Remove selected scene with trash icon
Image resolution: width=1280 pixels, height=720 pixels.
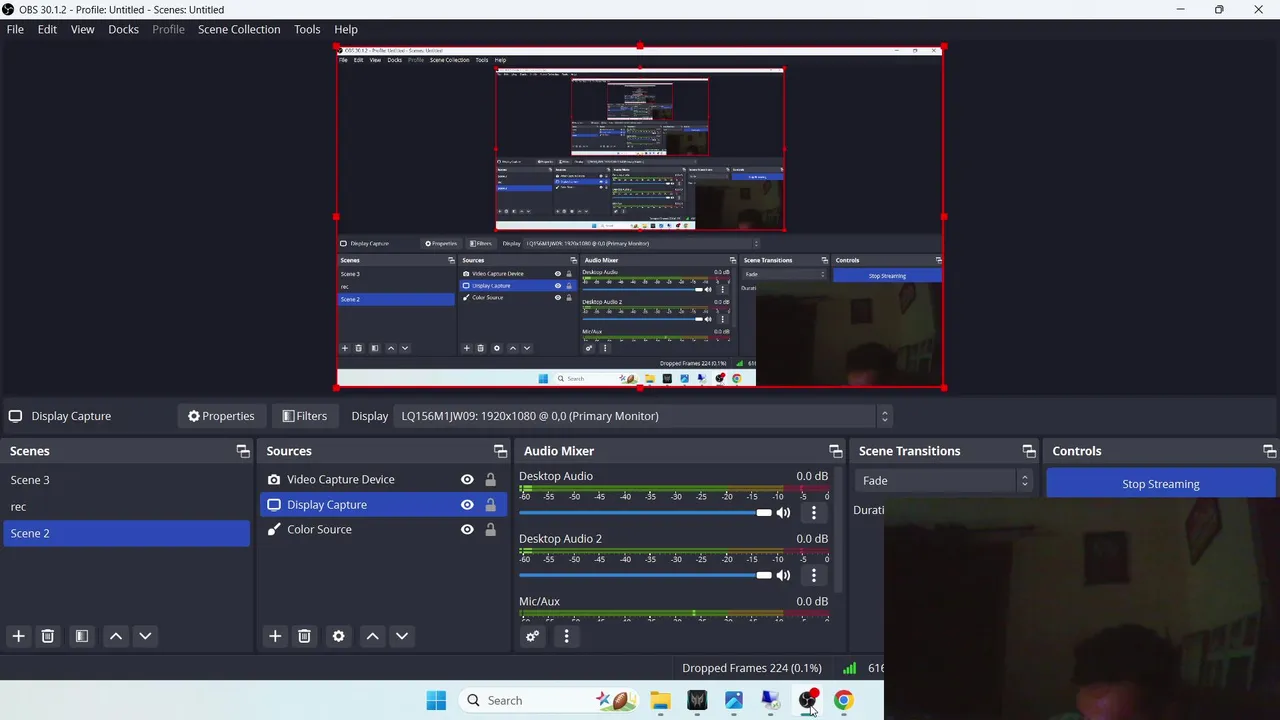click(x=47, y=636)
